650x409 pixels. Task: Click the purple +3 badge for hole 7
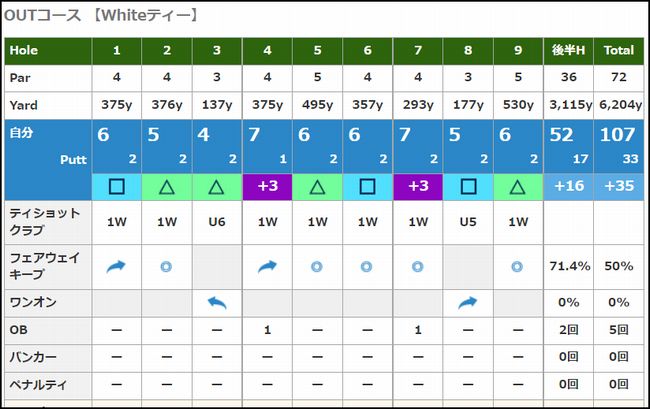(x=418, y=186)
